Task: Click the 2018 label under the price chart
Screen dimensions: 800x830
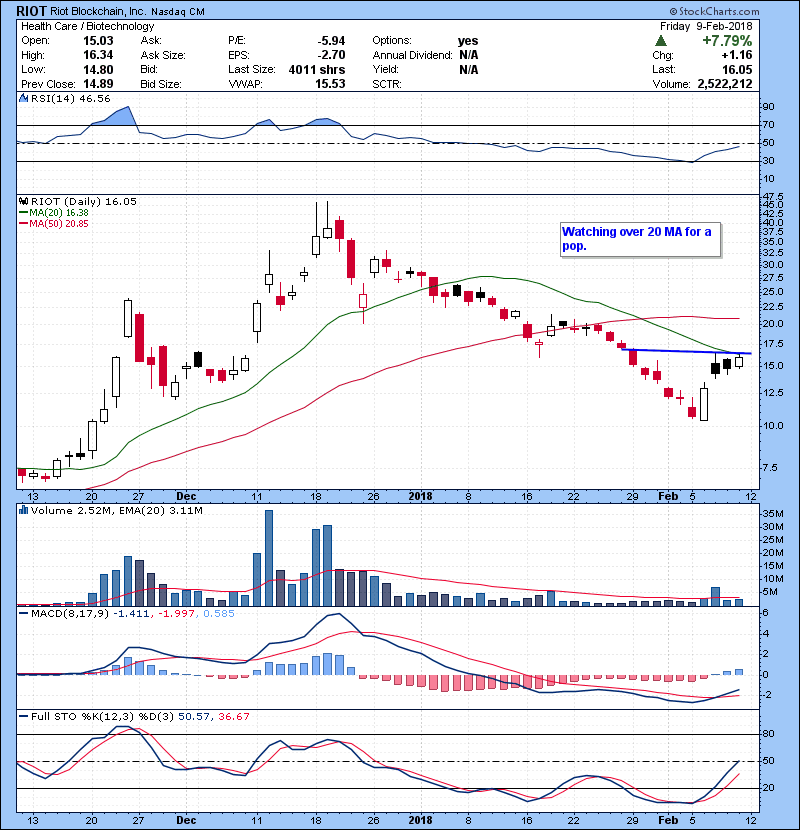Action: 421,497
